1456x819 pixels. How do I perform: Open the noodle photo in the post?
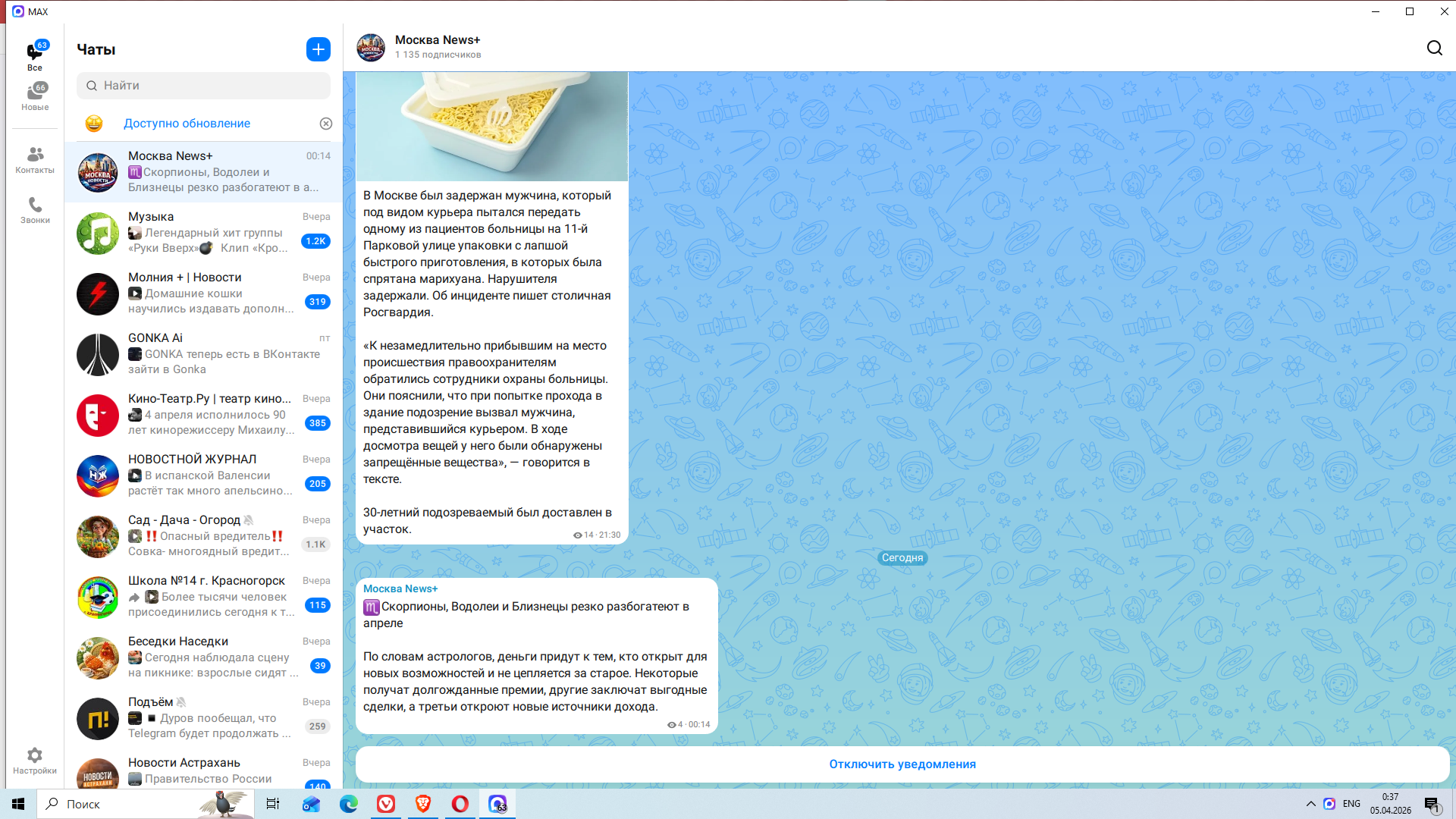click(492, 126)
